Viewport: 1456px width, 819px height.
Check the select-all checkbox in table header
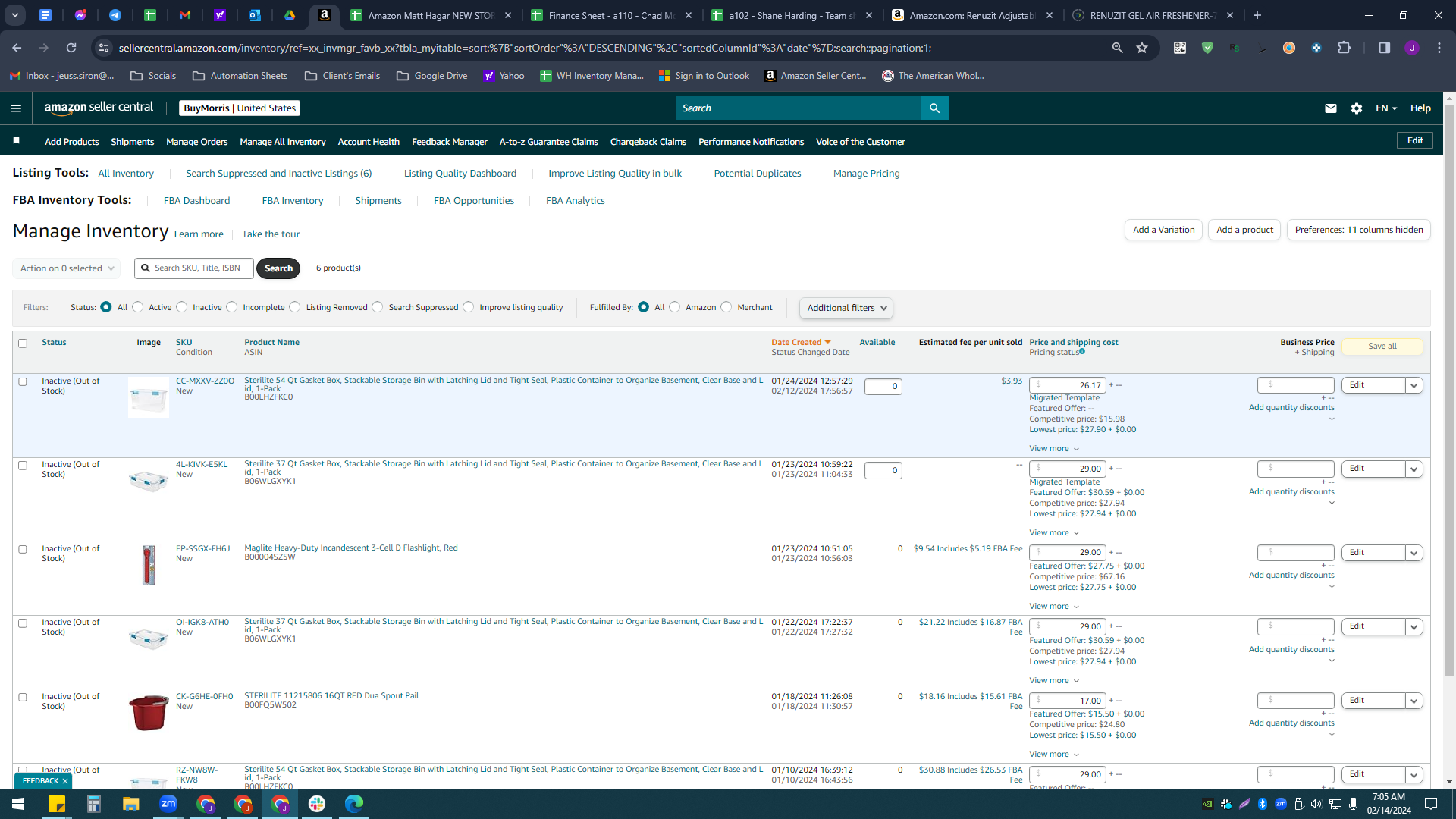[x=23, y=344]
